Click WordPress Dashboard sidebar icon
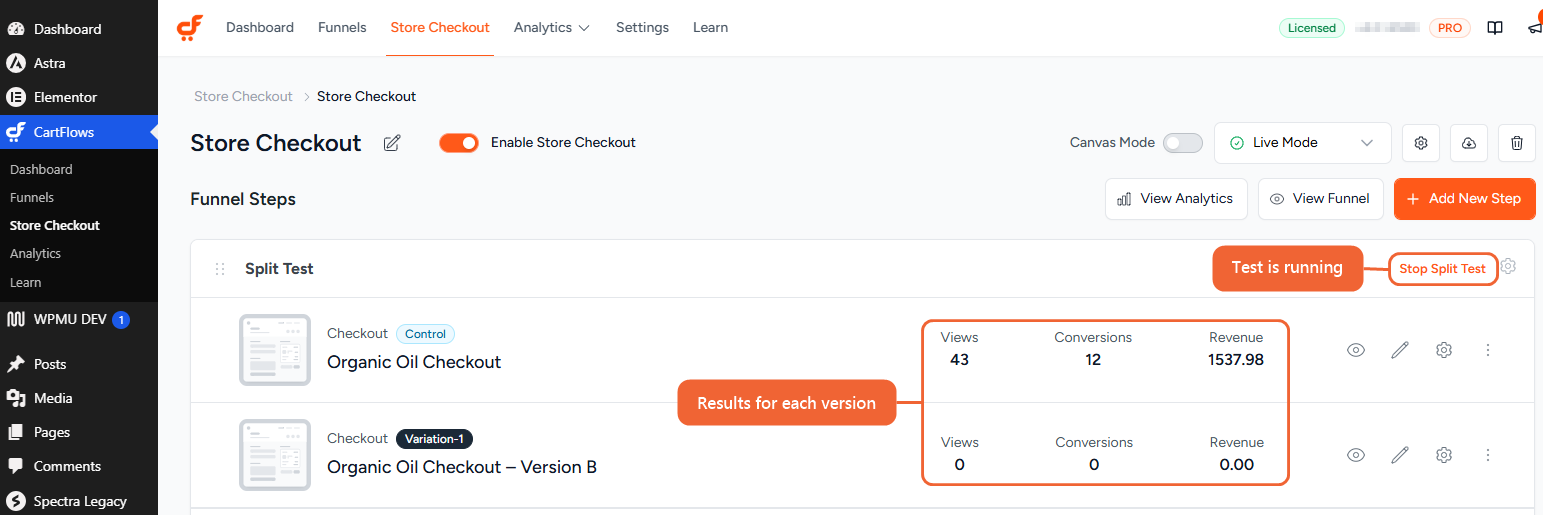Viewport: 1543px width, 515px height. click(x=16, y=29)
